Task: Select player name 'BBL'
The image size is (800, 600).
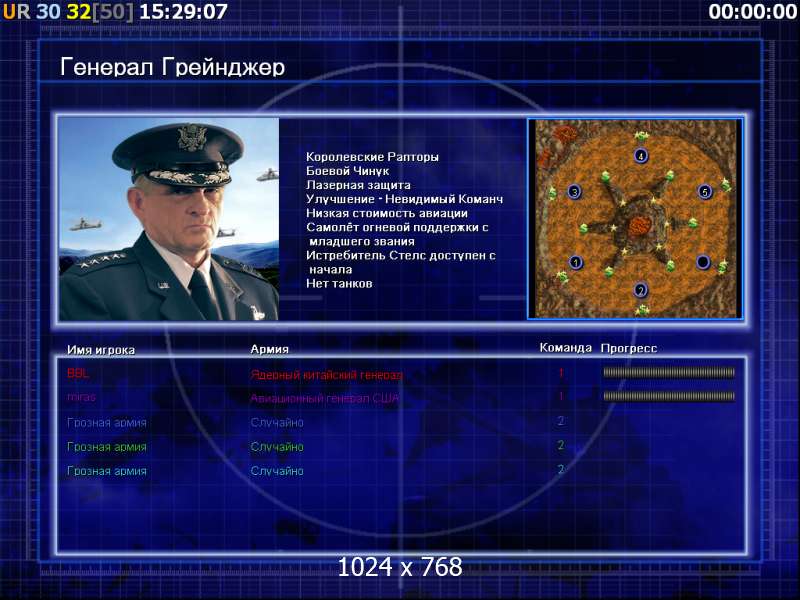Action: tap(78, 373)
